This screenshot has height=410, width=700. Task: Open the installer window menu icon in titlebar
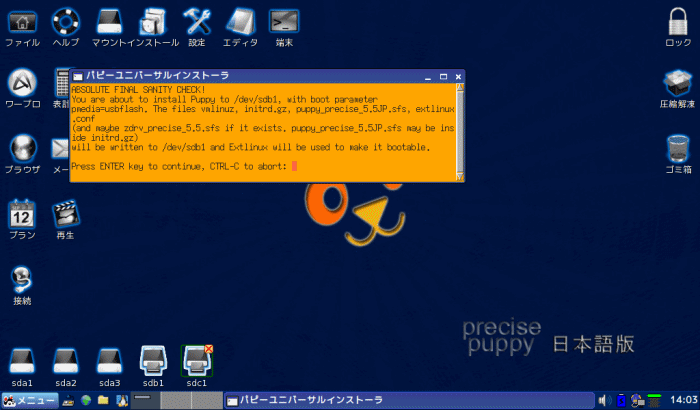pyautogui.click(x=78, y=76)
